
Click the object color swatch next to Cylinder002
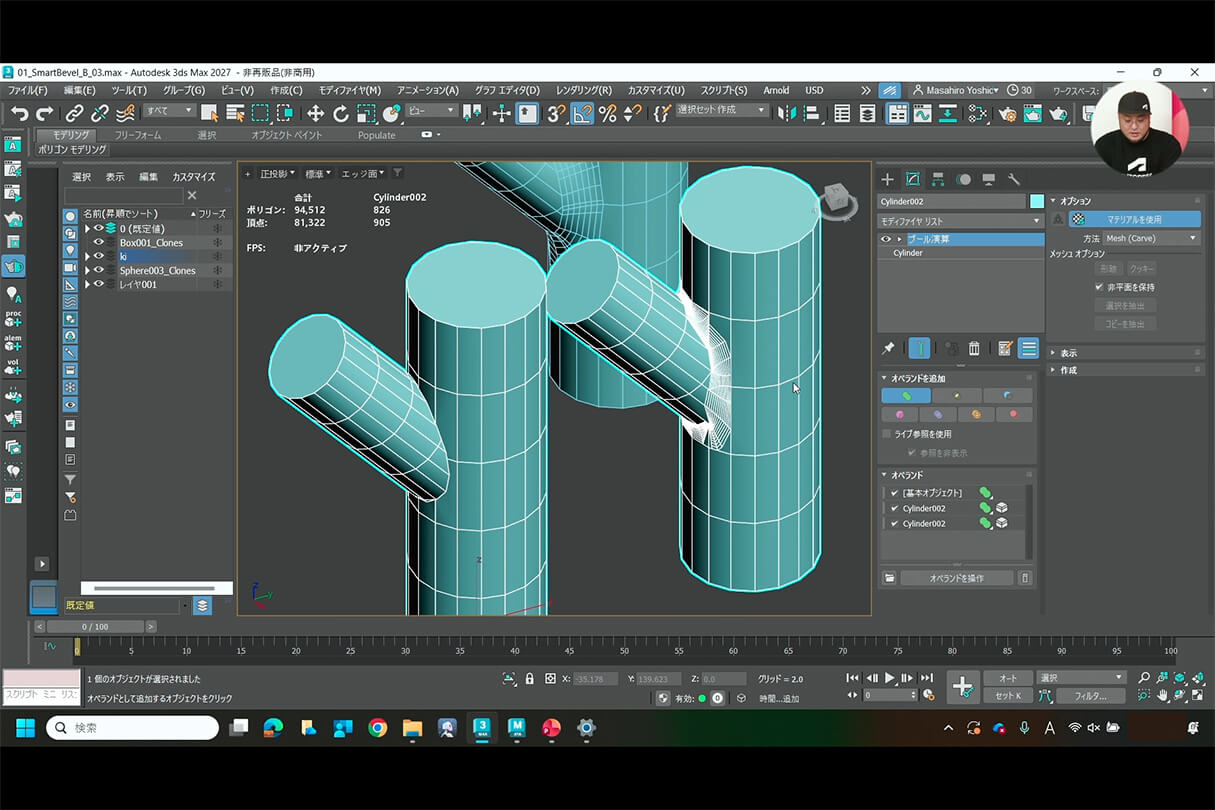tap(1036, 201)
